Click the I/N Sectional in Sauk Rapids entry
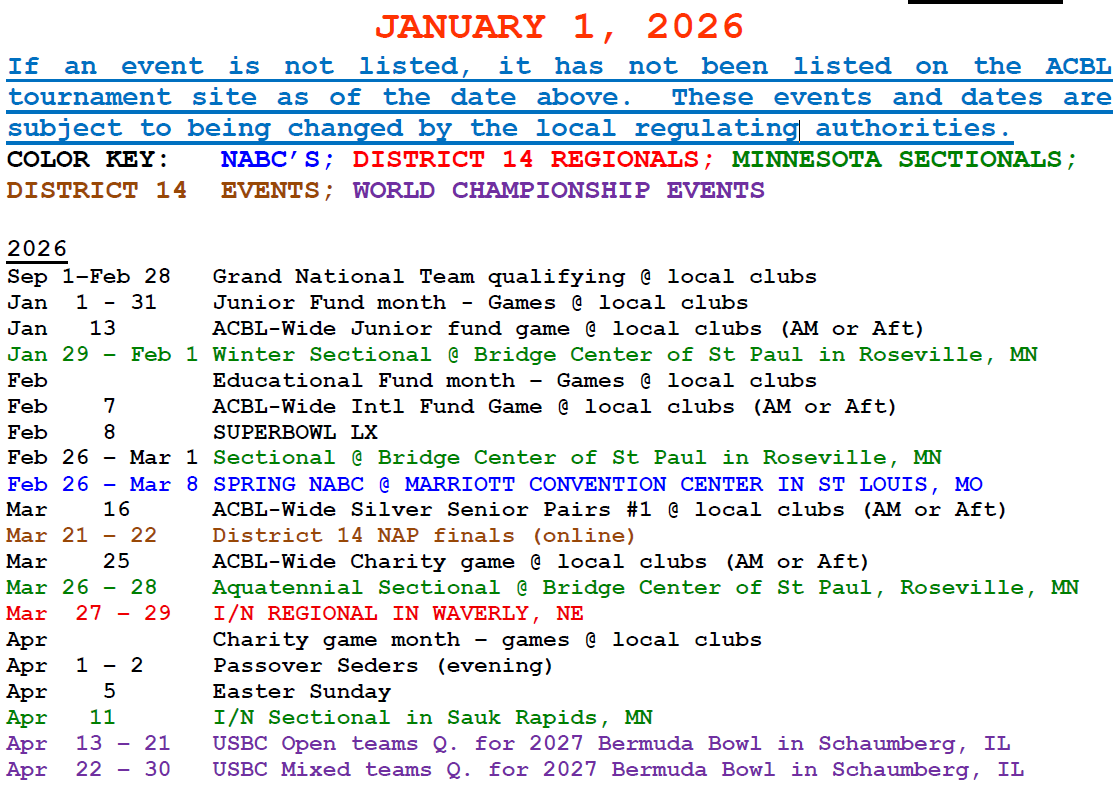 433,717
